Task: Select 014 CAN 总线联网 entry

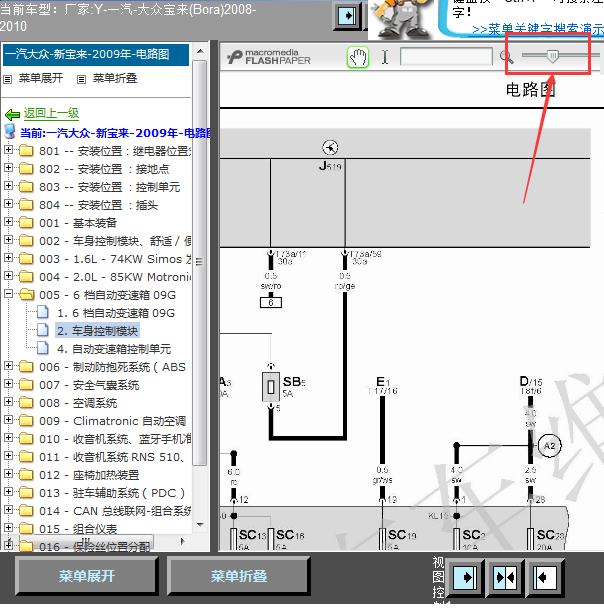Action: pos(115,511)
